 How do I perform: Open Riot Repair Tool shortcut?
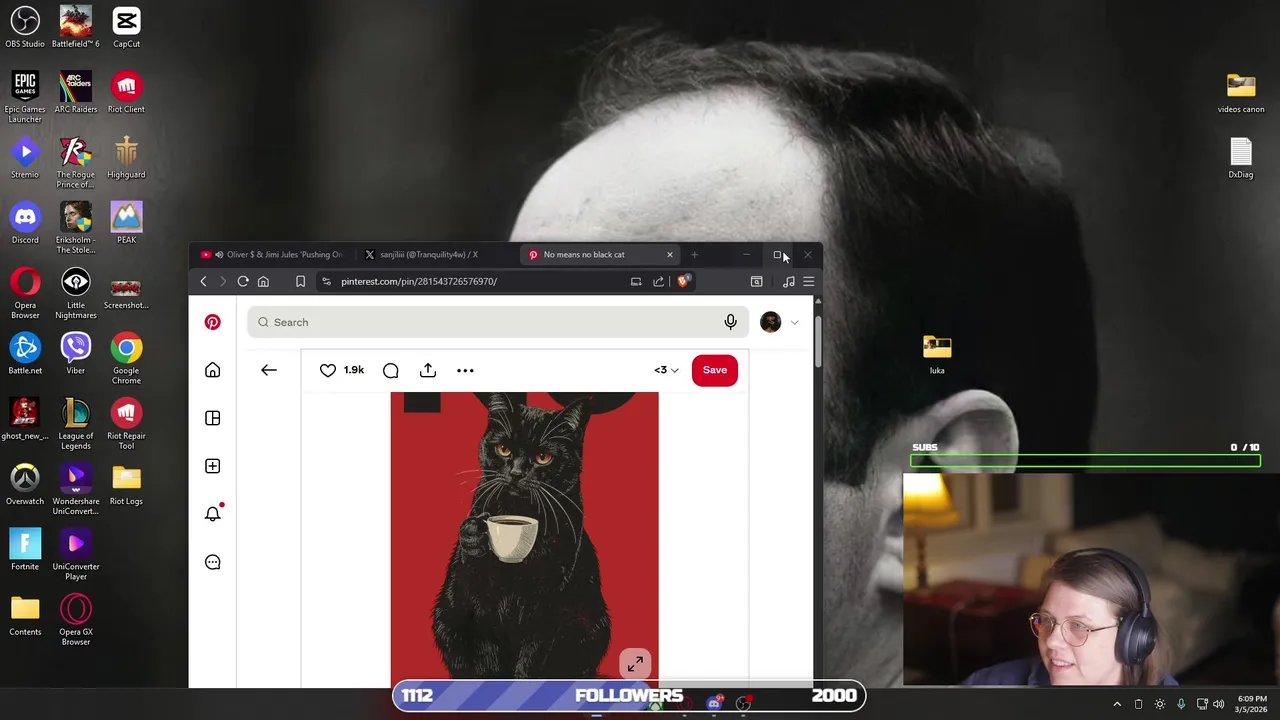[x=126, y=423]
